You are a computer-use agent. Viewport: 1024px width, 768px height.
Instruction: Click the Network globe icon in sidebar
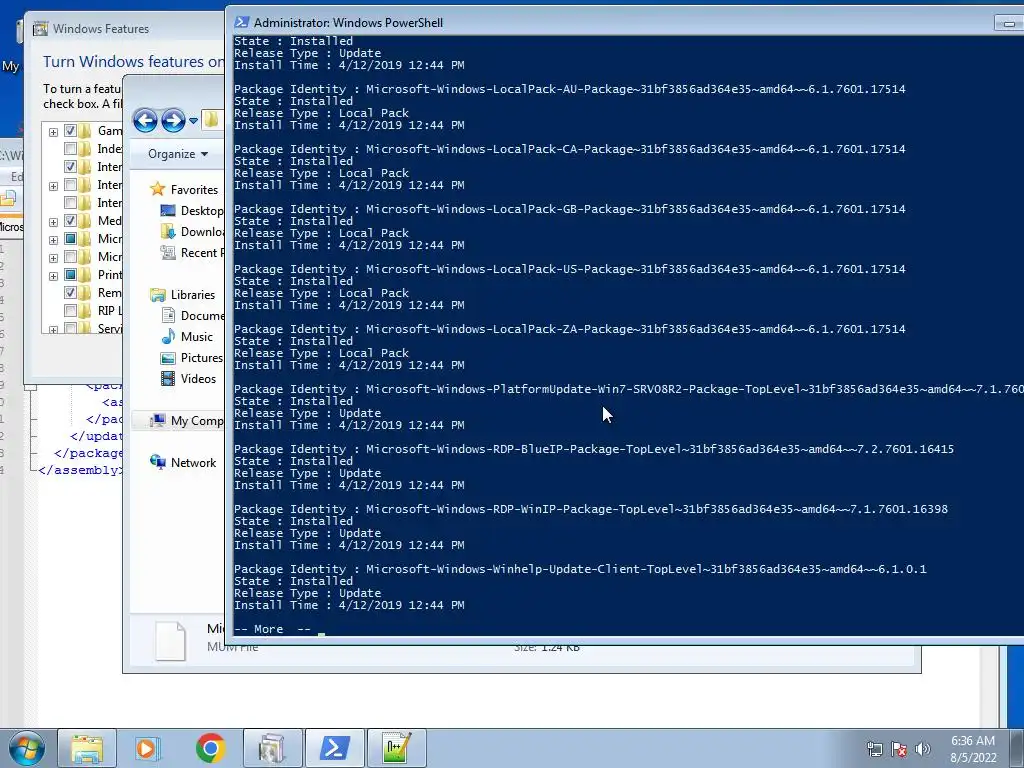(157, 462)
